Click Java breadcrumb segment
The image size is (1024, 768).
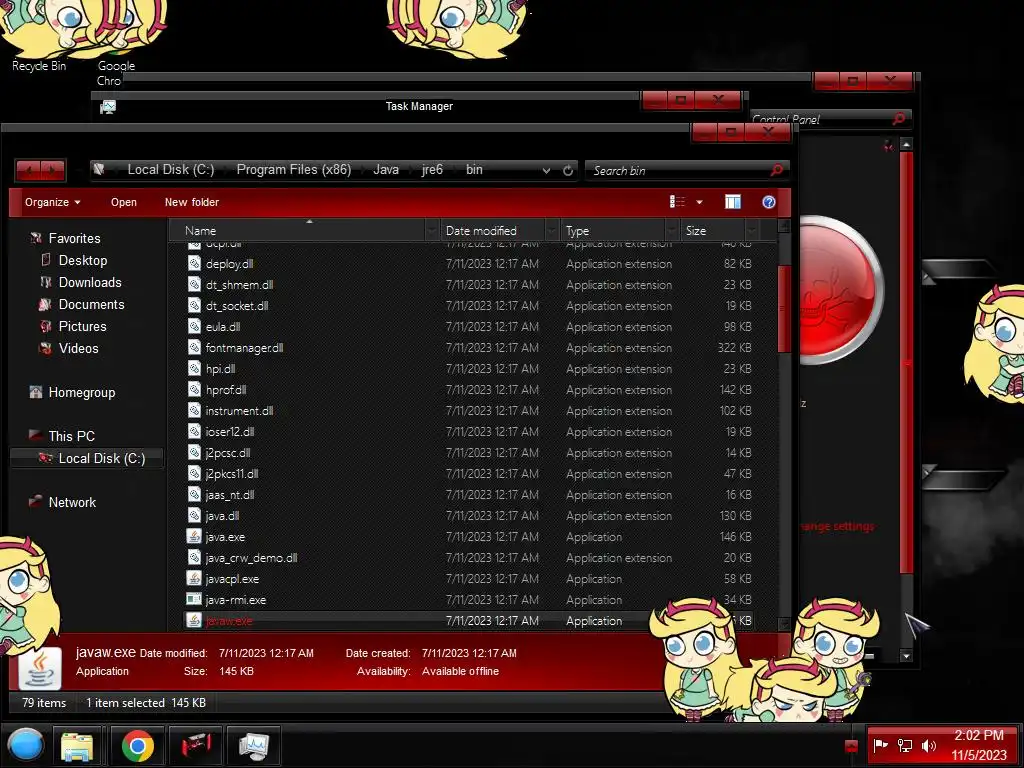pyautogui.click(x=386, y=170)
